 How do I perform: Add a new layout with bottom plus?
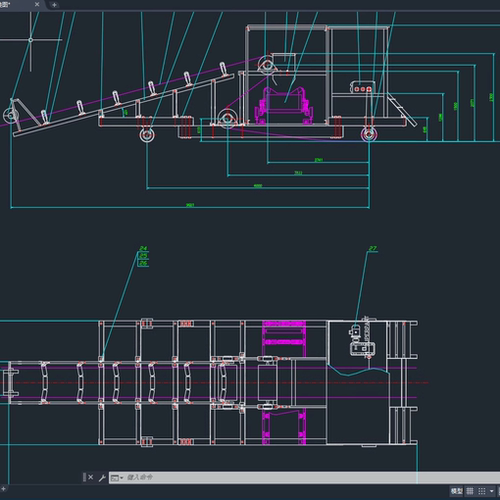coord(3,489)
